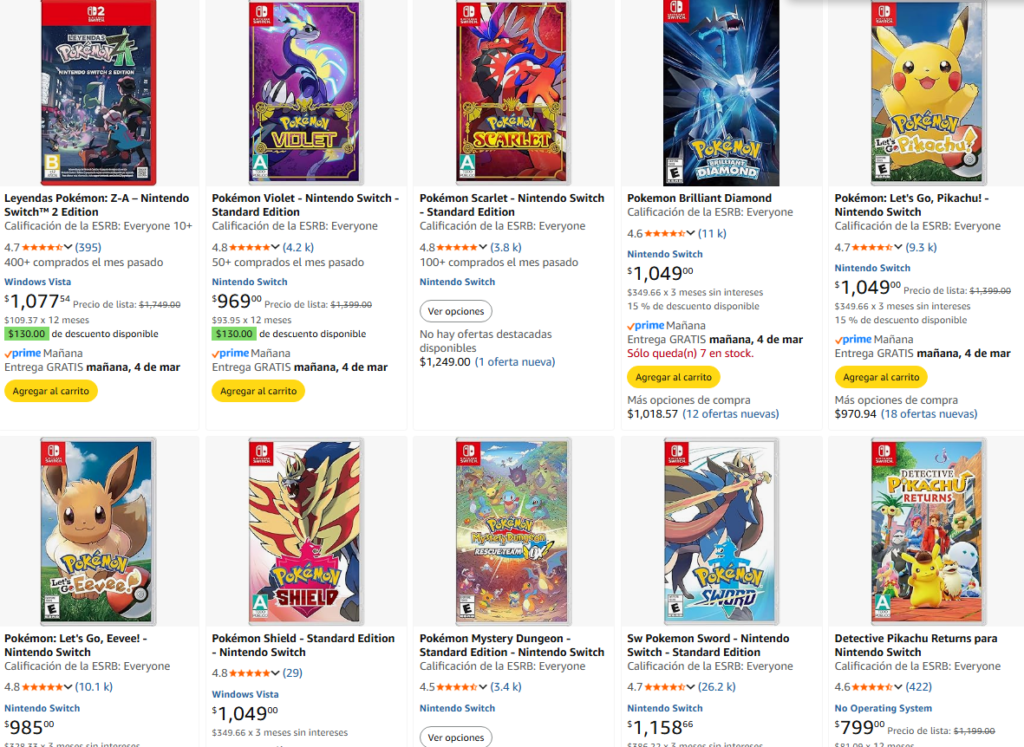Click the Prime logo under Pokémon Violet

coord(231,353)
